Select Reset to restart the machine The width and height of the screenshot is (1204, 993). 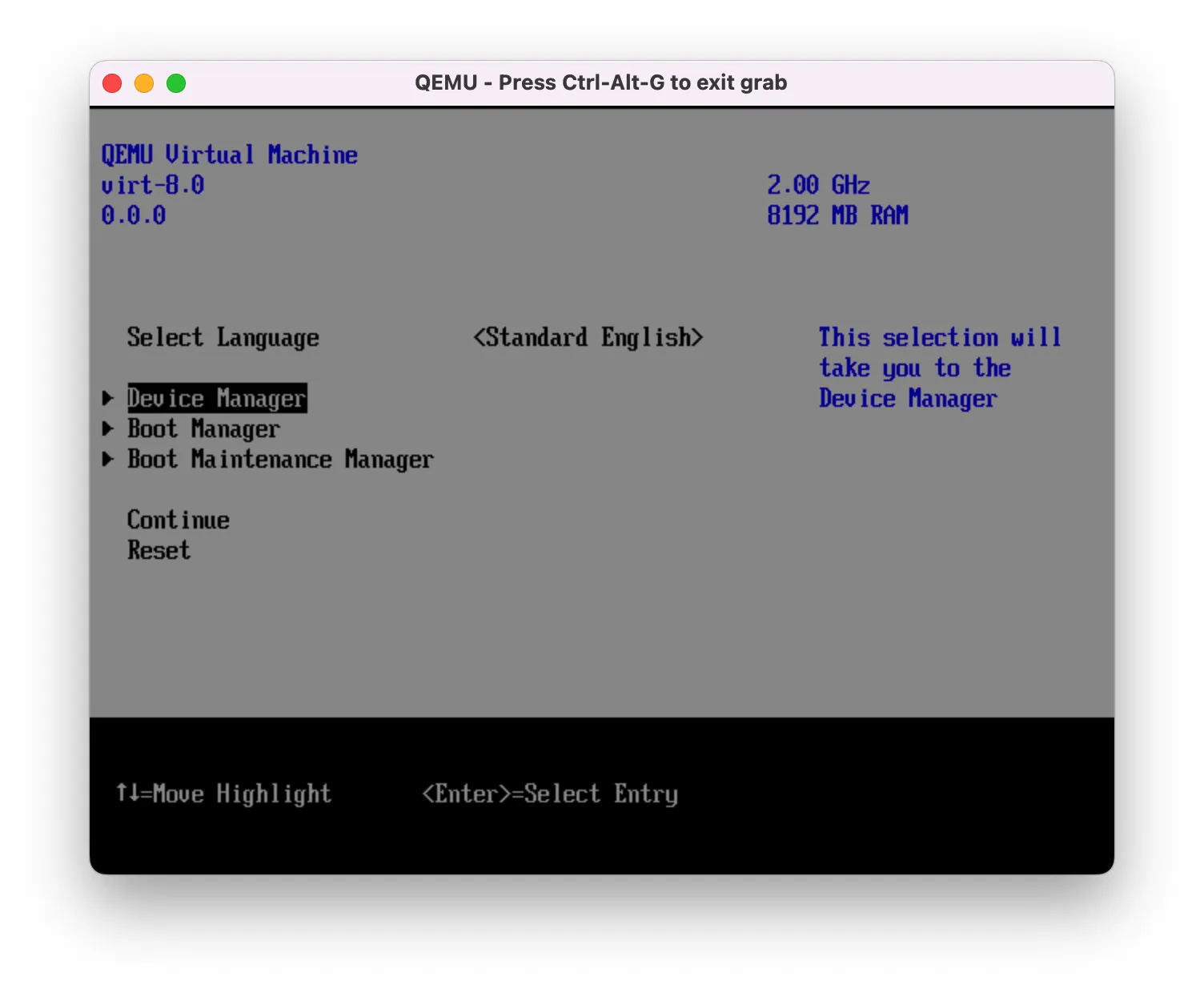tap(159, 550)
